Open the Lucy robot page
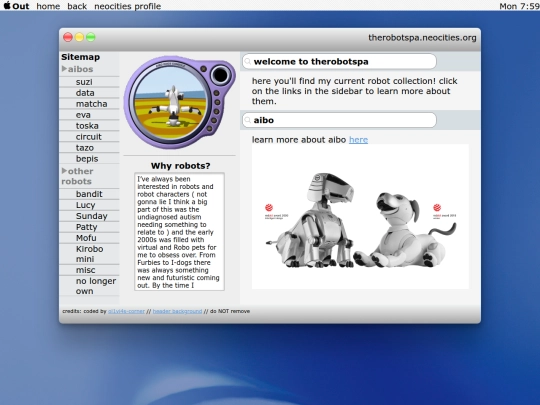This screenshot has width=540, height=405. pyautogui.click(x=85, y=205)
